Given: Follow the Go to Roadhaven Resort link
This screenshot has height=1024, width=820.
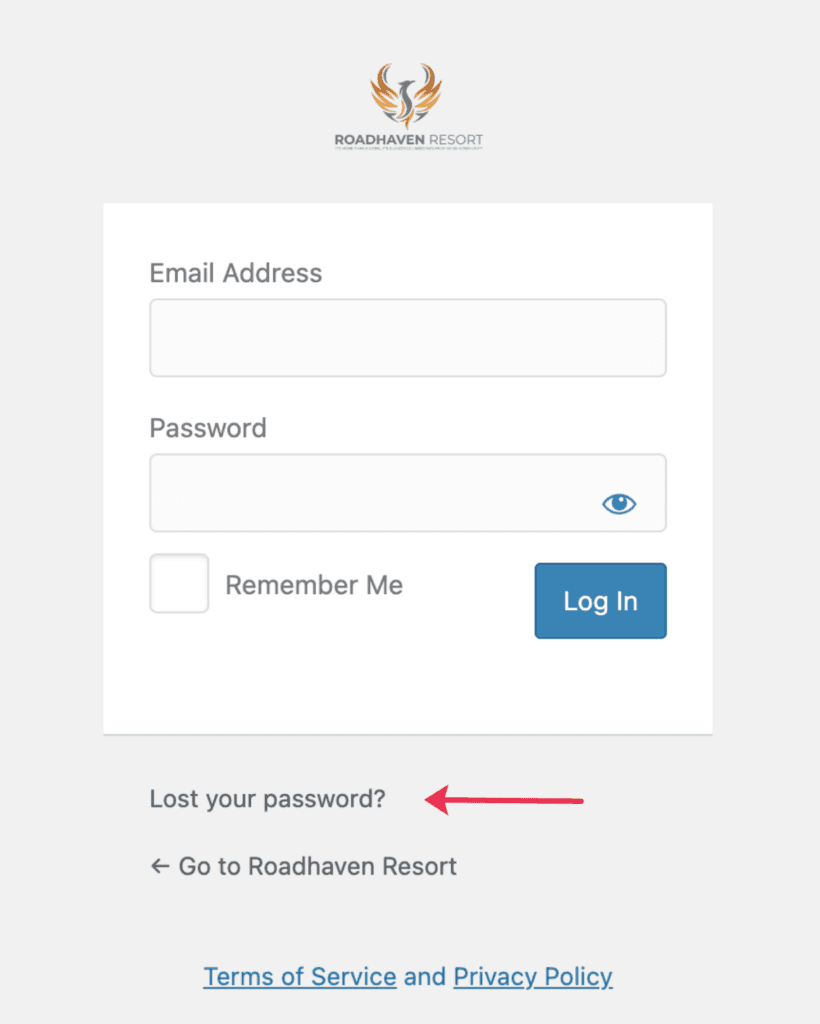Looking at the screenshot, I should point(304,866).
